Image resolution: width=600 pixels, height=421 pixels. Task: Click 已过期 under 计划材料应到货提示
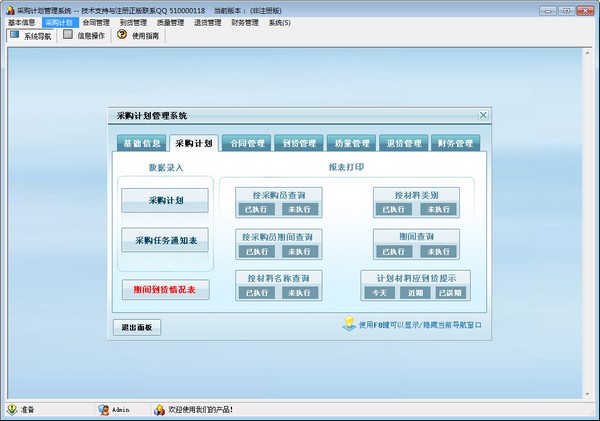(x=450, y=293)
